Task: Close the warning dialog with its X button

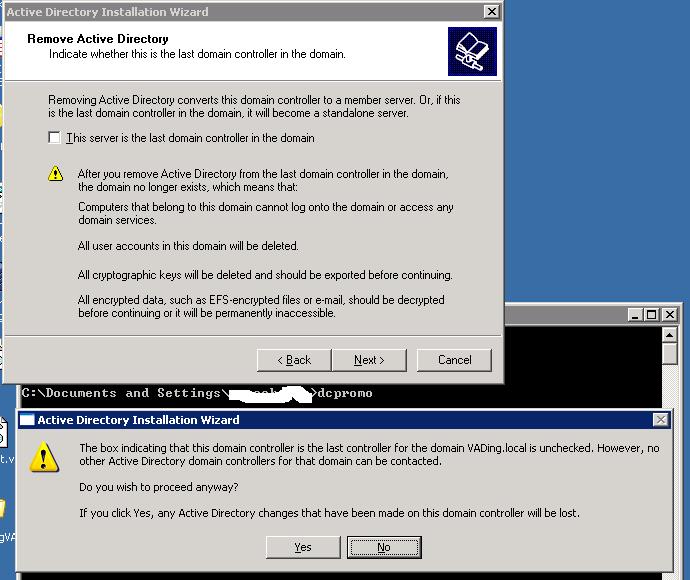Action: pos(661,420)
